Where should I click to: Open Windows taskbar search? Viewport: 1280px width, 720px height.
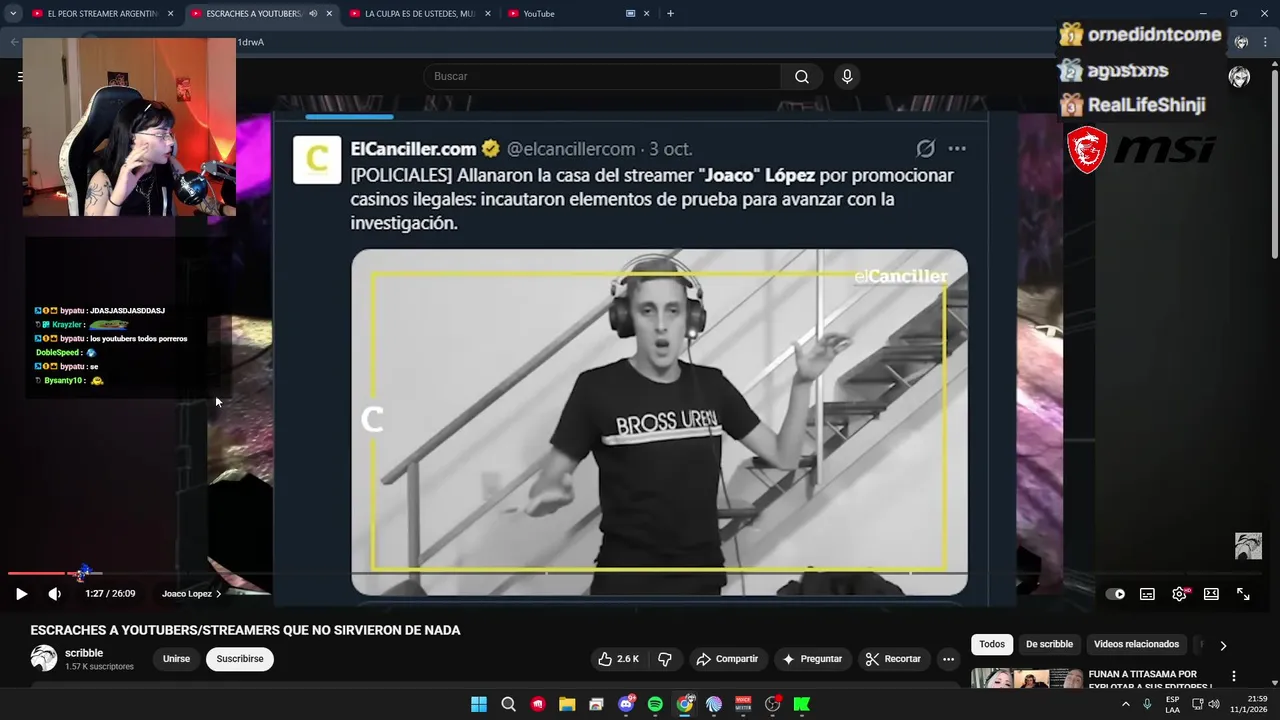[508, 704]
